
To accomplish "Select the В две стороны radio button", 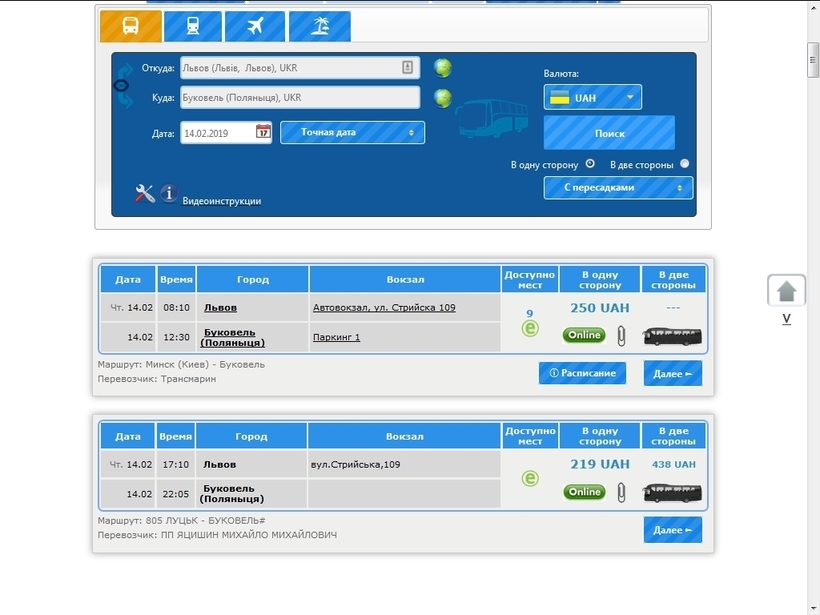I will pyautogui.click(x=685, y=164).
